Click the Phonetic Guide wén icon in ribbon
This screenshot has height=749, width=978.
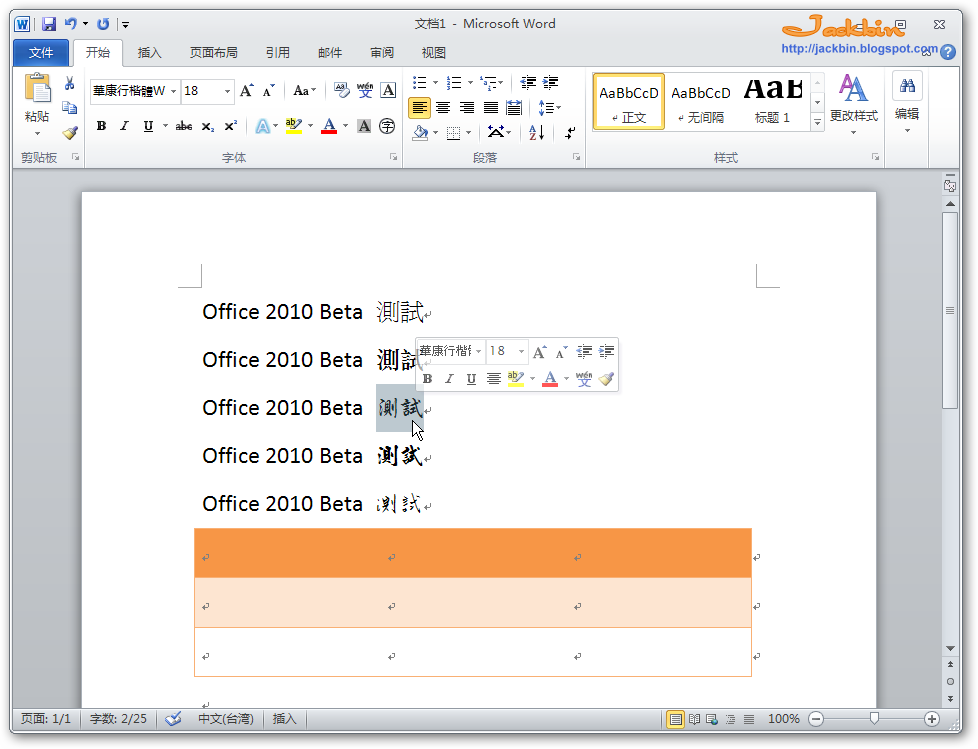coord(365,90)
